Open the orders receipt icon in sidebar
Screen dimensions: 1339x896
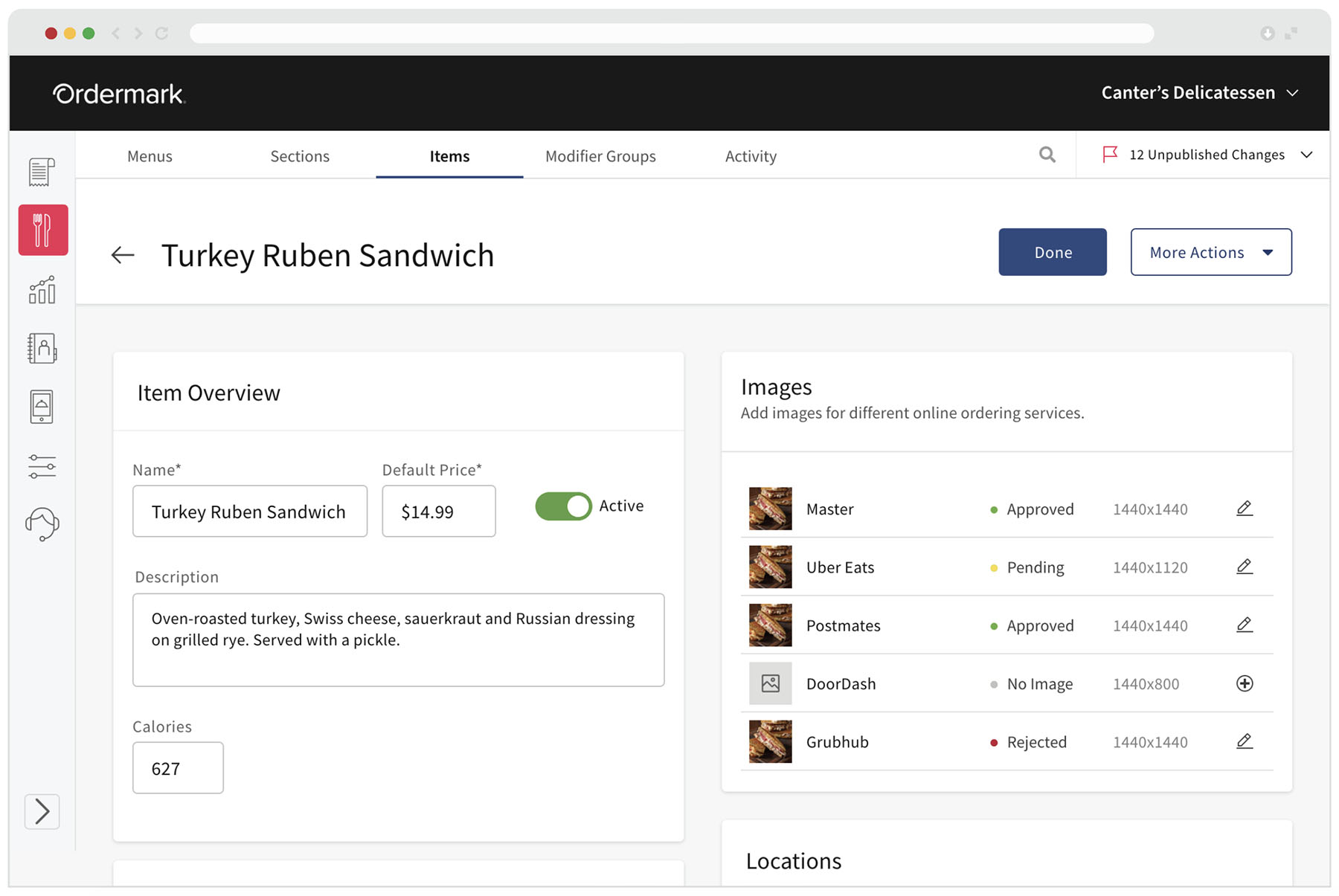pos(42,172)
